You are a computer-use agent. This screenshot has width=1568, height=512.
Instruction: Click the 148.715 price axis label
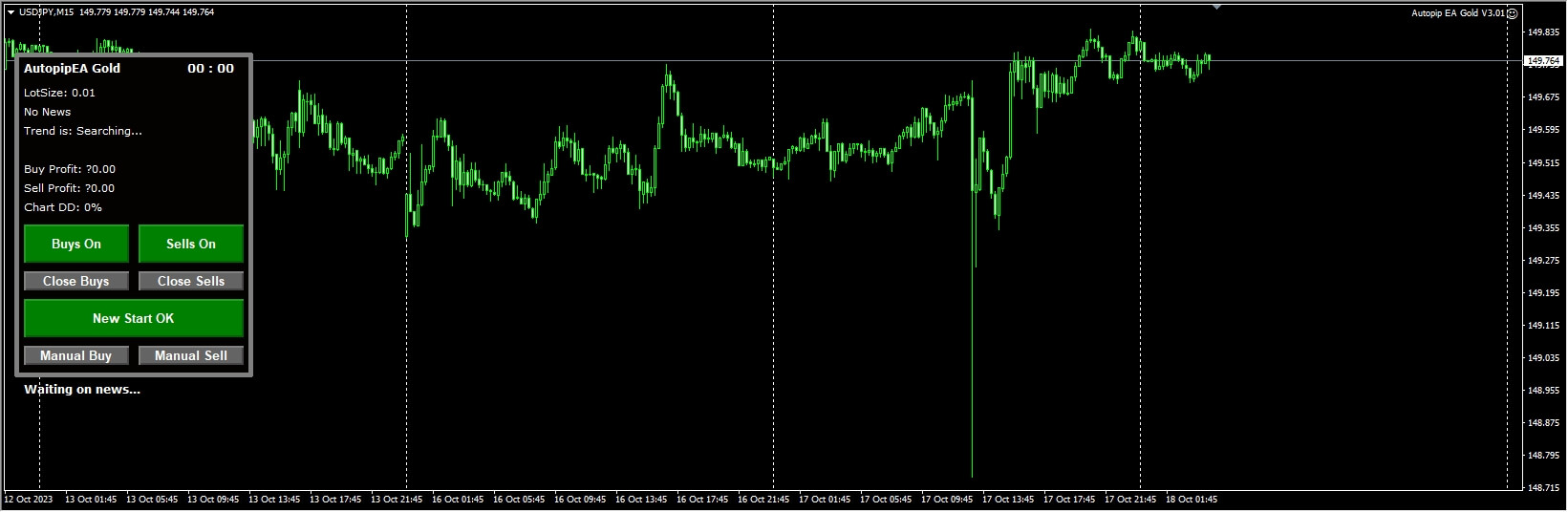pyautogui.click(x=1544, y=487)
